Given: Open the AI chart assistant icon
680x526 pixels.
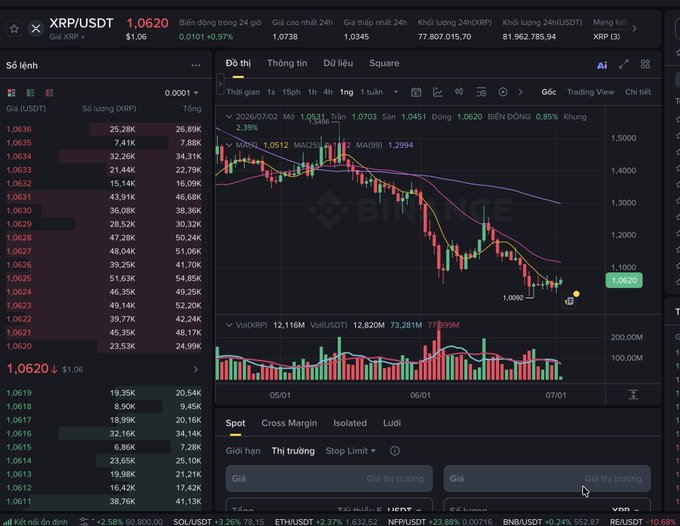Looking at the screenshot, I should point(602,65).
